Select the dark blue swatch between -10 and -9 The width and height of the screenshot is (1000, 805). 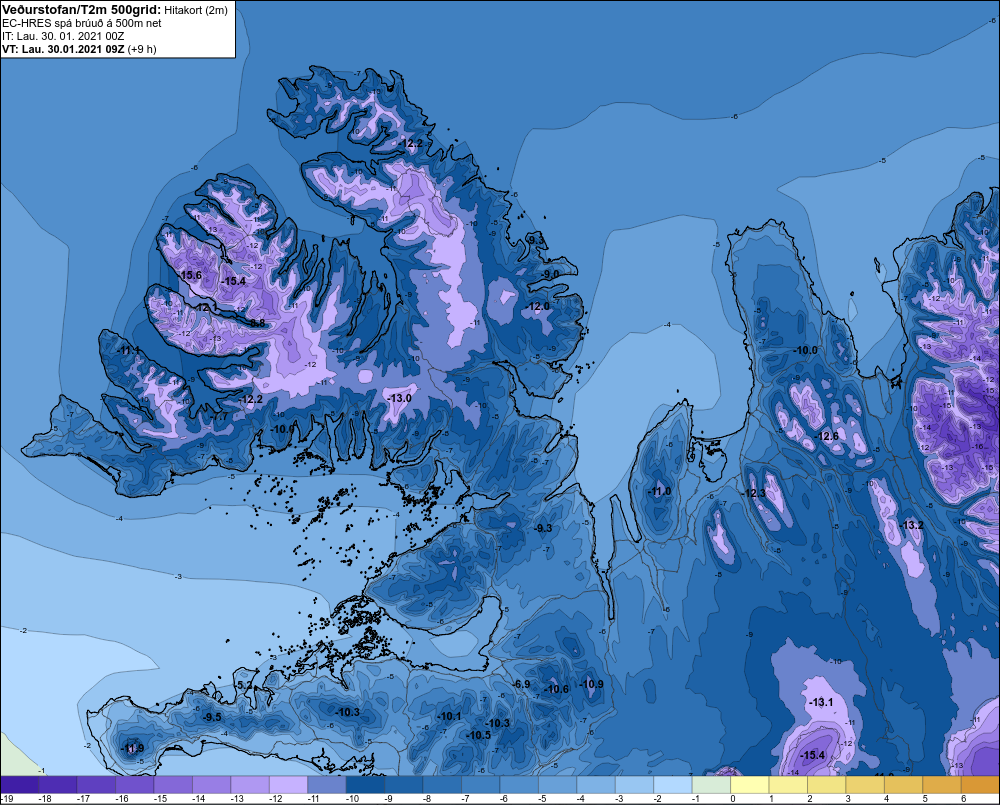coord(365,785)
